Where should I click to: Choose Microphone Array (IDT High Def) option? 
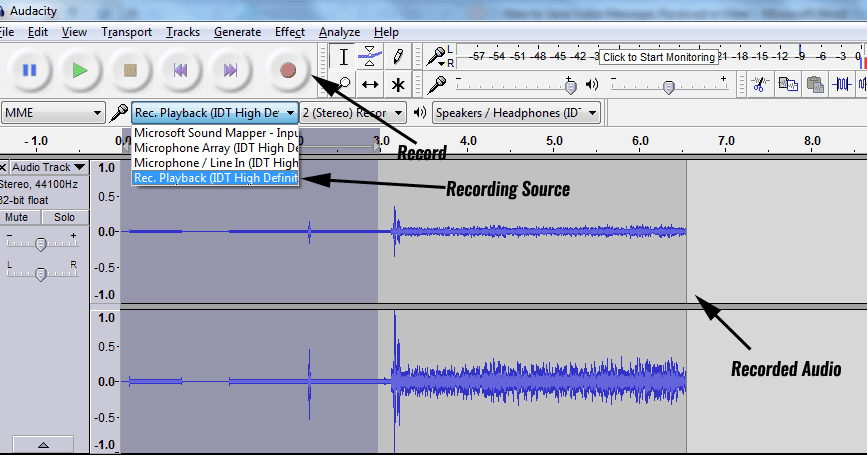216,148
